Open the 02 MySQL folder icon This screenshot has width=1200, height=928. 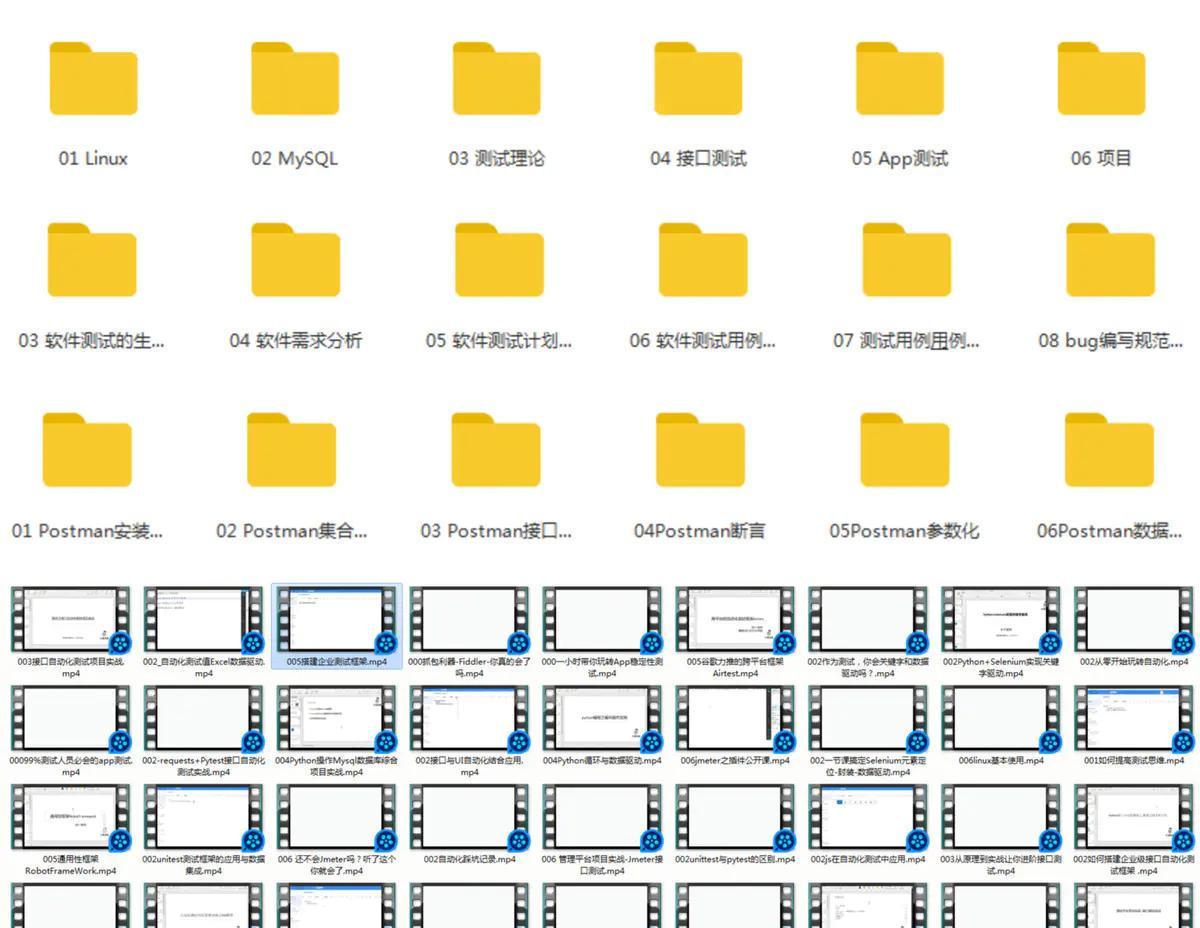tap(295, 79)
